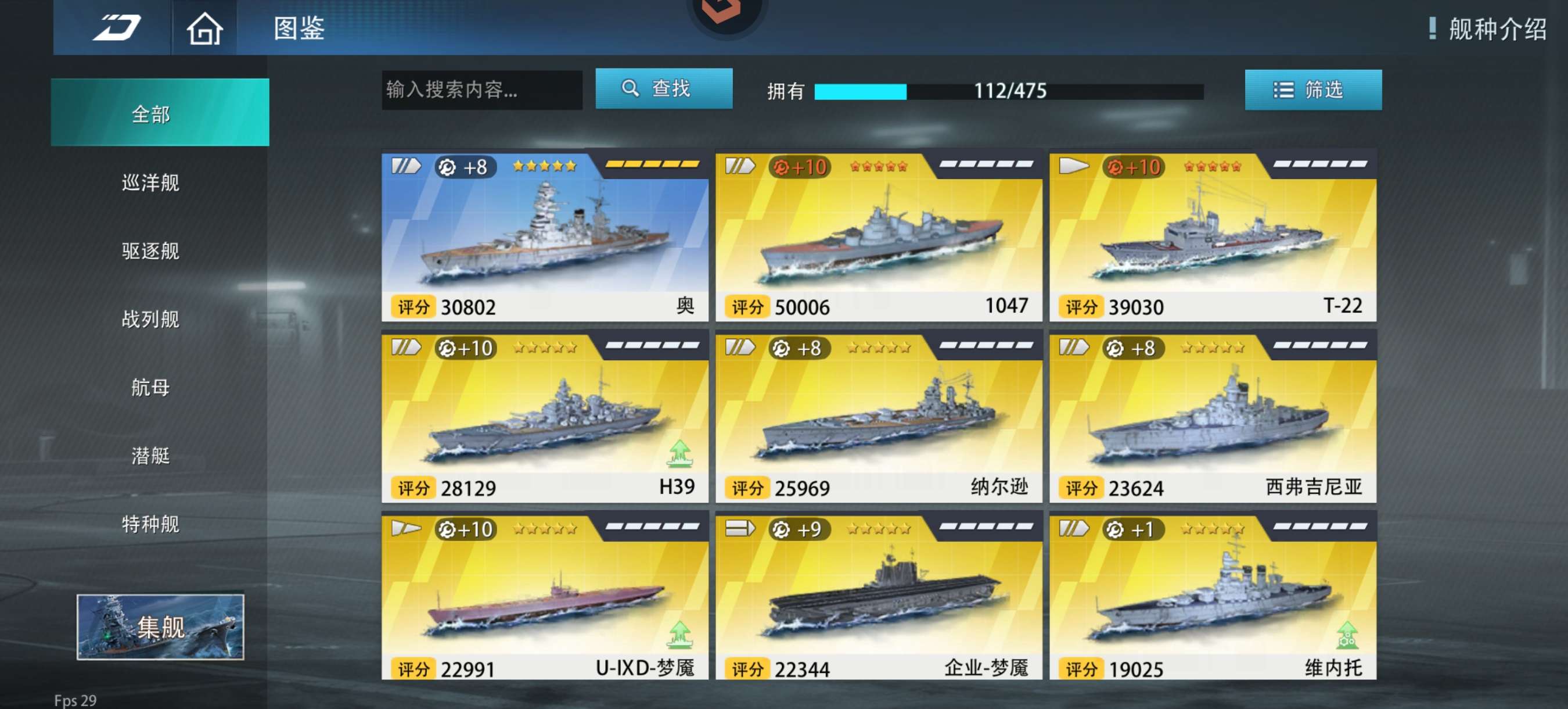Open the 舰种介绍 ship type introduction
Viewport: 1568px width, 709px height.
[1497, 28]
